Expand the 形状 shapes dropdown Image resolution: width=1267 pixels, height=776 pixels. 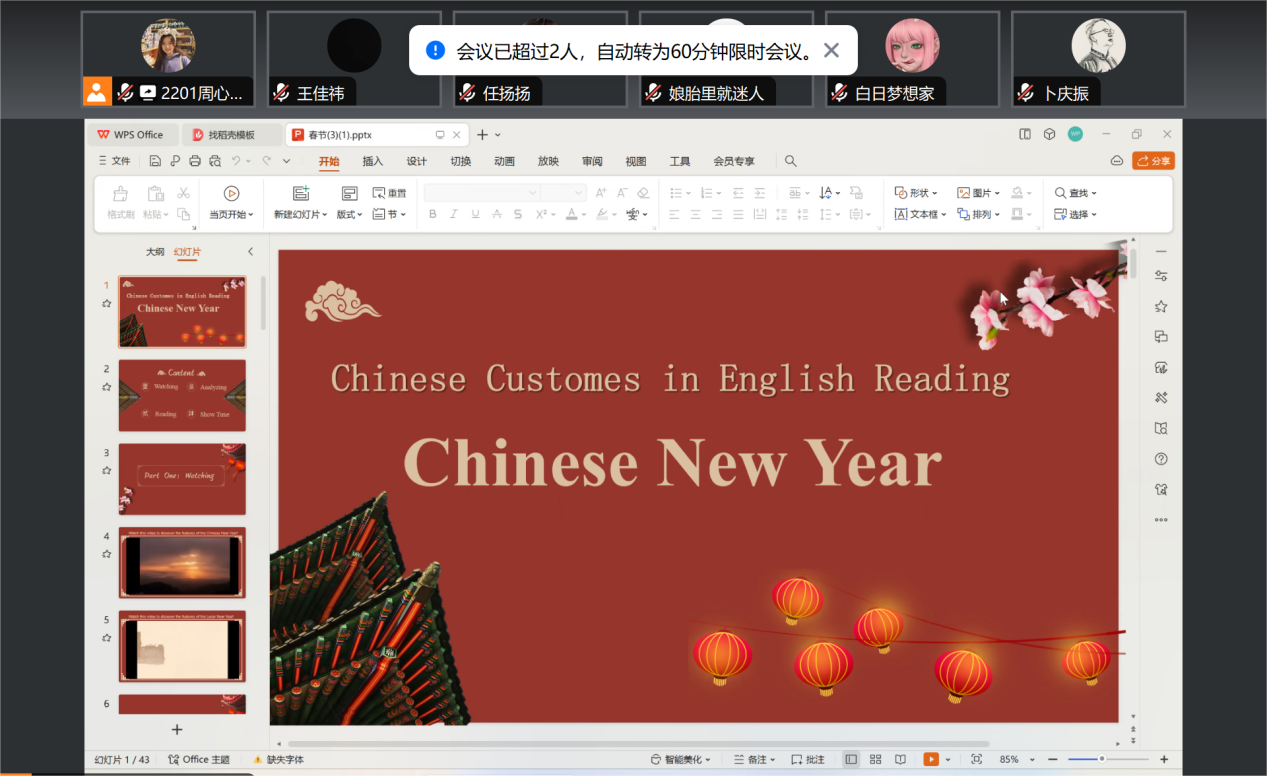[916, 193]
